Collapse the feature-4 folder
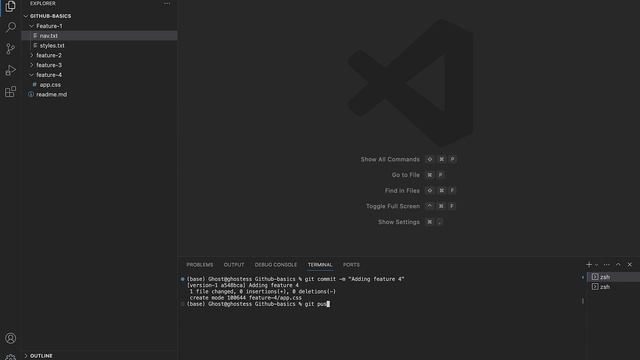 click(99, 75)
